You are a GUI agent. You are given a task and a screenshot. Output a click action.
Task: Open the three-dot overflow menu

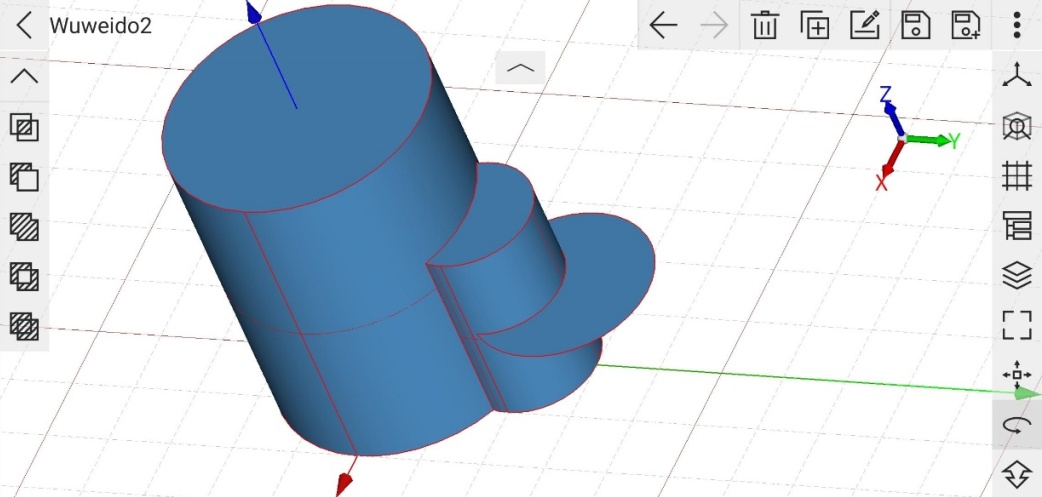tap(1017, 25)
